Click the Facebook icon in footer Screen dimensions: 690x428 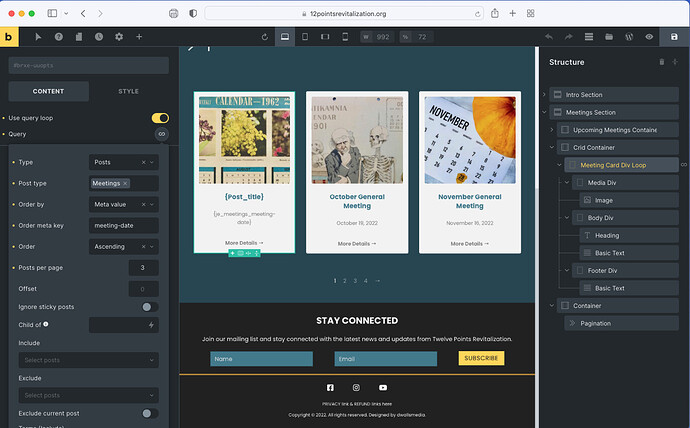coord(330,388)
